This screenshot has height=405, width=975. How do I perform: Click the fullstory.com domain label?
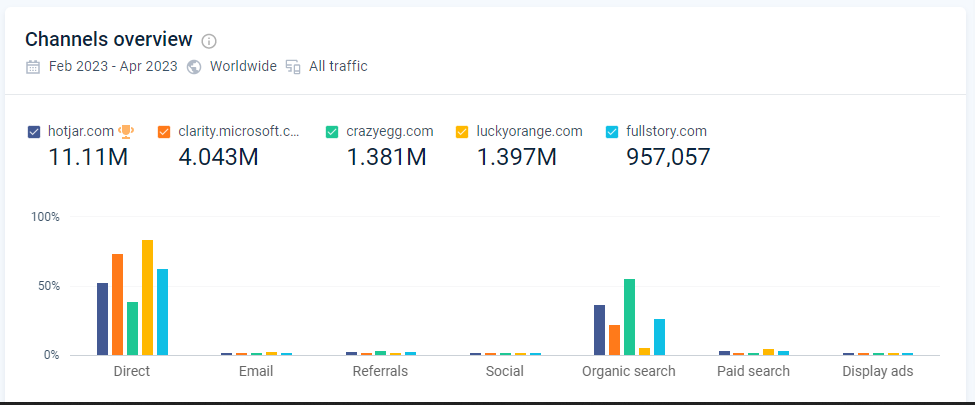667,131
